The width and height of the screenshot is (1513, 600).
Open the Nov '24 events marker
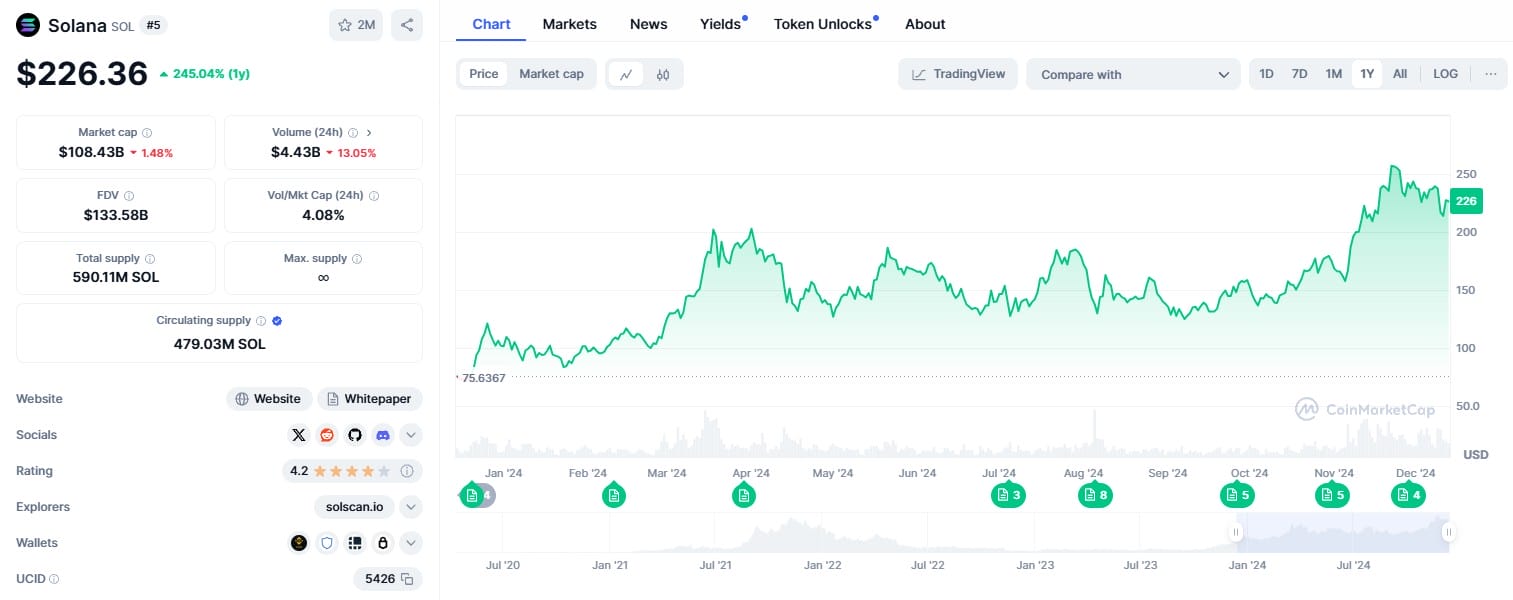(x=1332, y=495)
